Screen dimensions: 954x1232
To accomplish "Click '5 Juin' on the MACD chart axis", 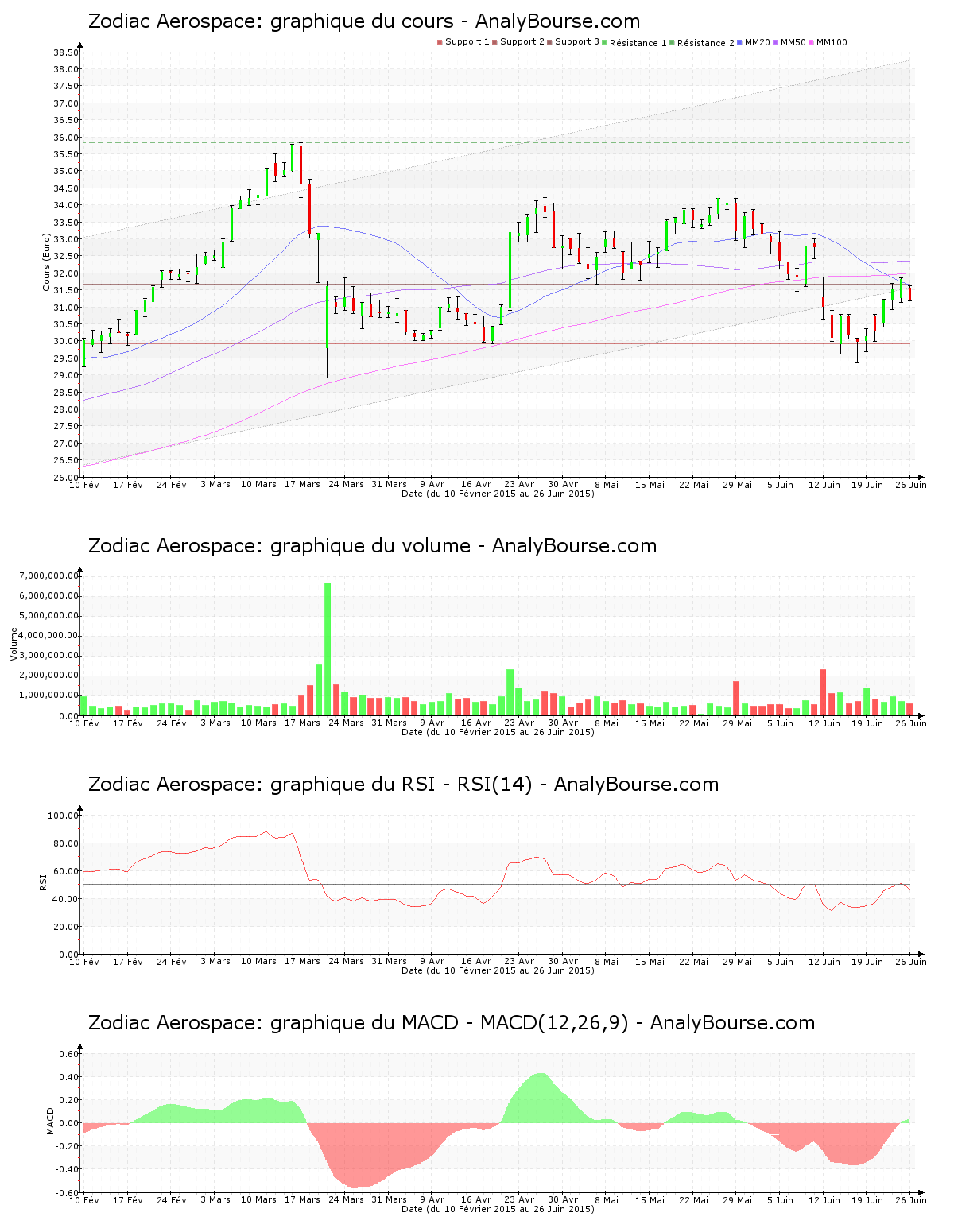I will click(x=781, y=1200).
